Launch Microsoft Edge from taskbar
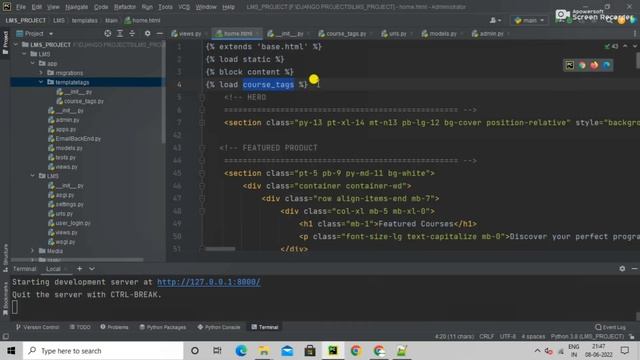The height and width of the screenshot is (360, 640). click(x=241, y=351)
